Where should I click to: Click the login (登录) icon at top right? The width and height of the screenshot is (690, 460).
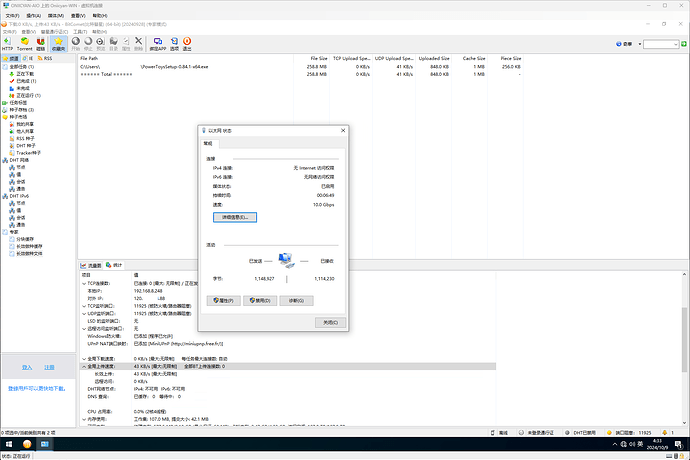pos(624,44)
